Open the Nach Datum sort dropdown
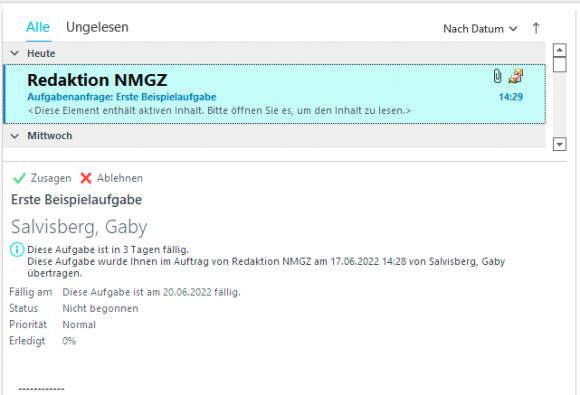This screenshot has width=580, height=395. click(x=480, y=28)
